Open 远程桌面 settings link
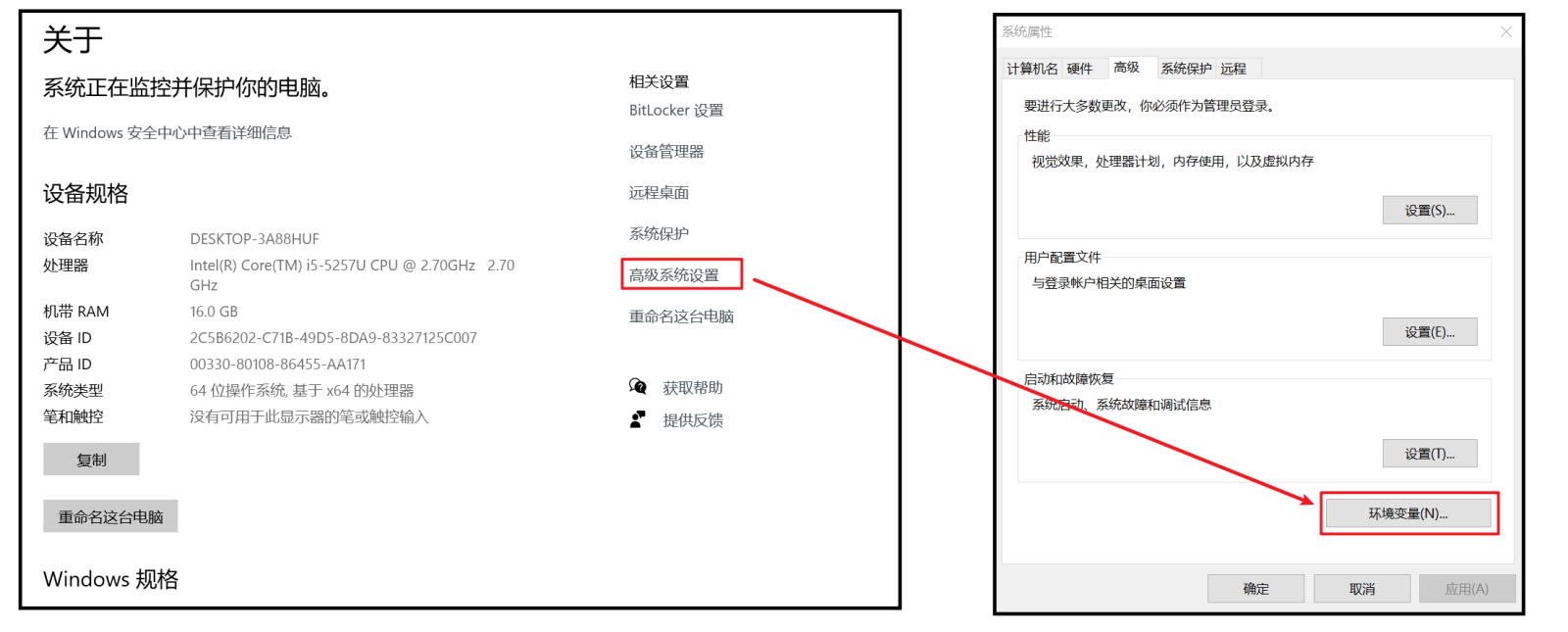Viewport: 1568px width, 632px height. 659,193
